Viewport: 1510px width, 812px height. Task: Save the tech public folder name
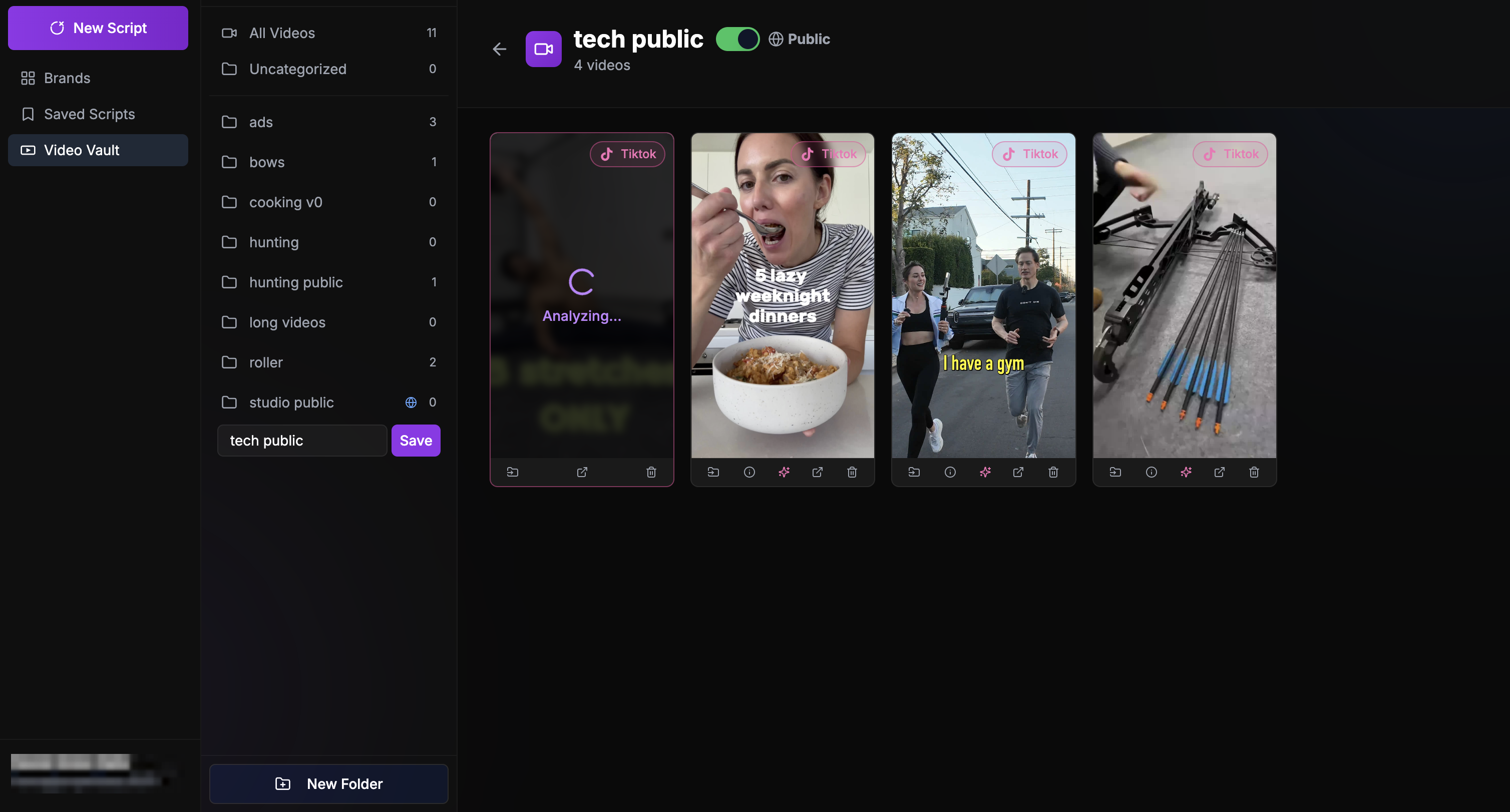point(416,441)
